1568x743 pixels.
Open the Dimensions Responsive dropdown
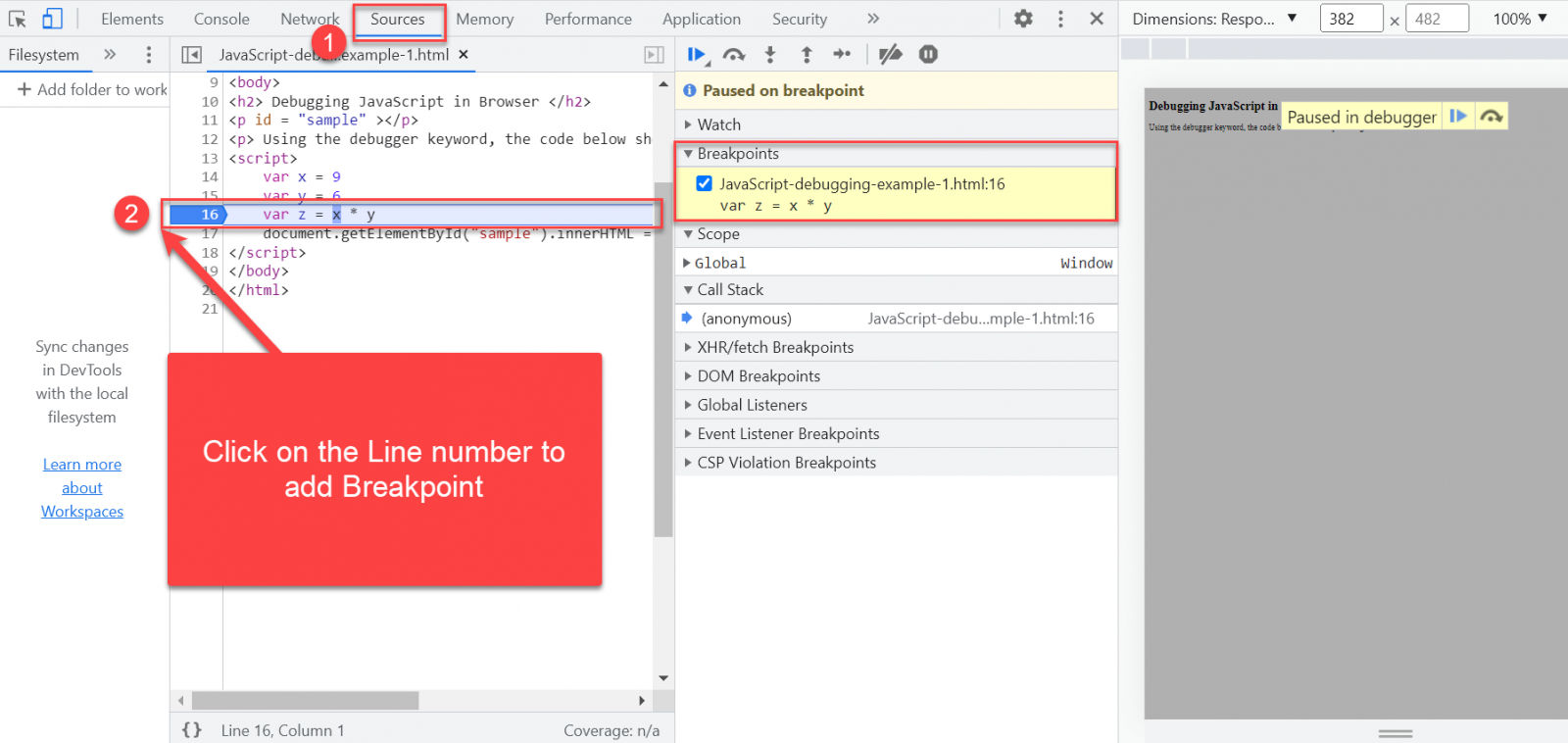coord(1215,19)
